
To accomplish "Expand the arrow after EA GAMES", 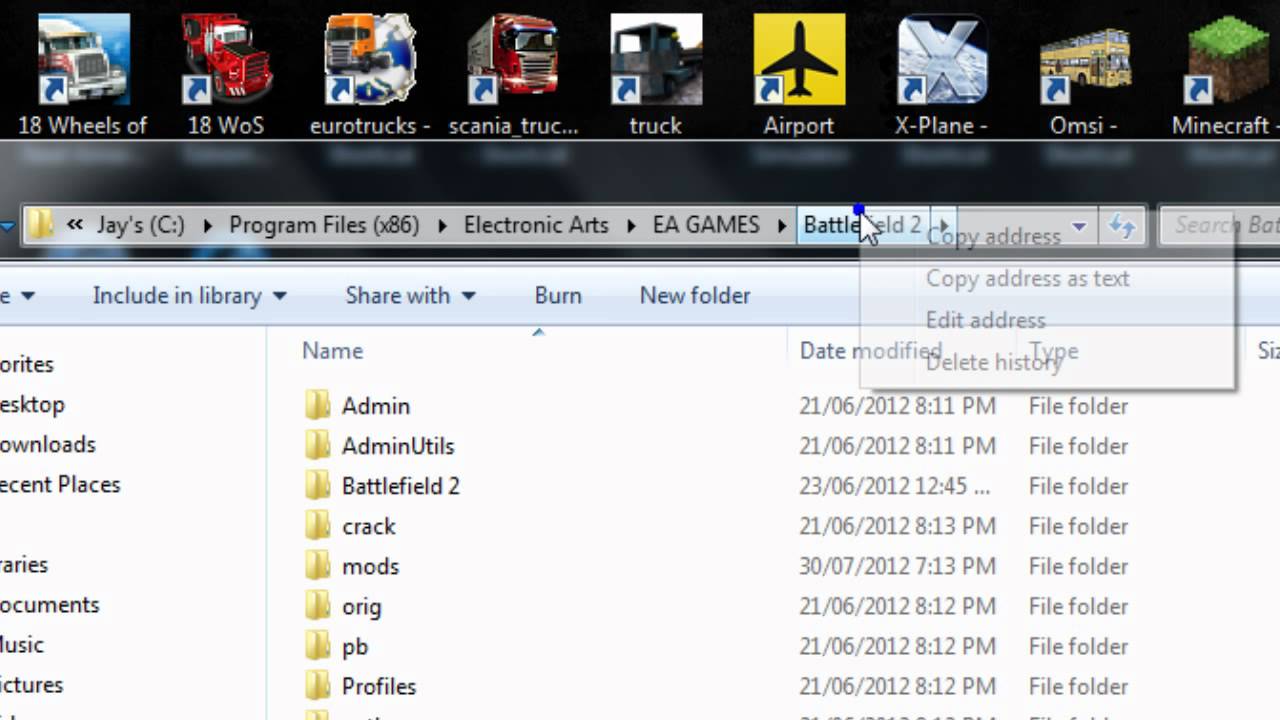I will click(x=782, y=226).
